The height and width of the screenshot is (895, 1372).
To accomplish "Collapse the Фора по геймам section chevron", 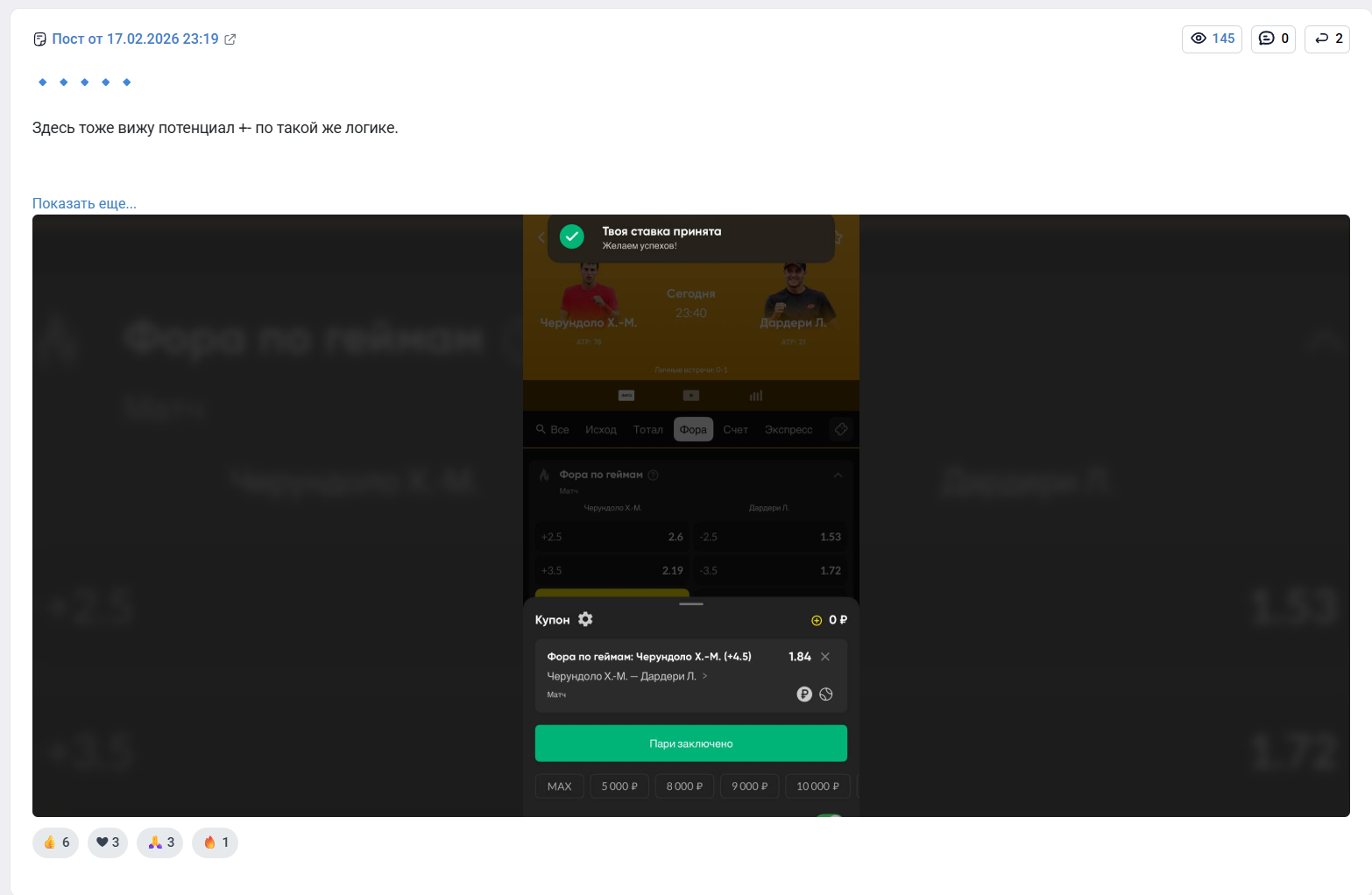I will [838, 475].
